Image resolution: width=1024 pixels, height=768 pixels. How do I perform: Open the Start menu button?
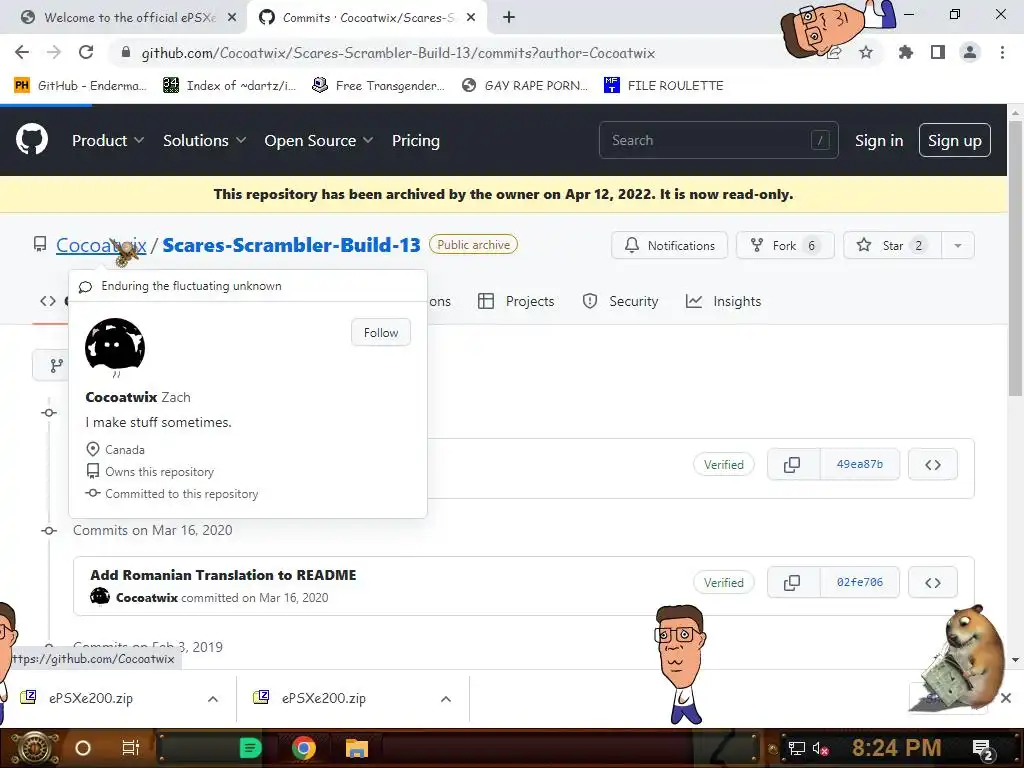coord(34,748)
